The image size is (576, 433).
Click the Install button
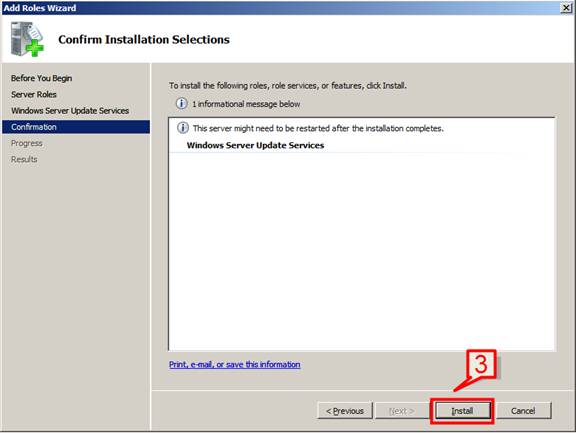[x=462, y=411]
